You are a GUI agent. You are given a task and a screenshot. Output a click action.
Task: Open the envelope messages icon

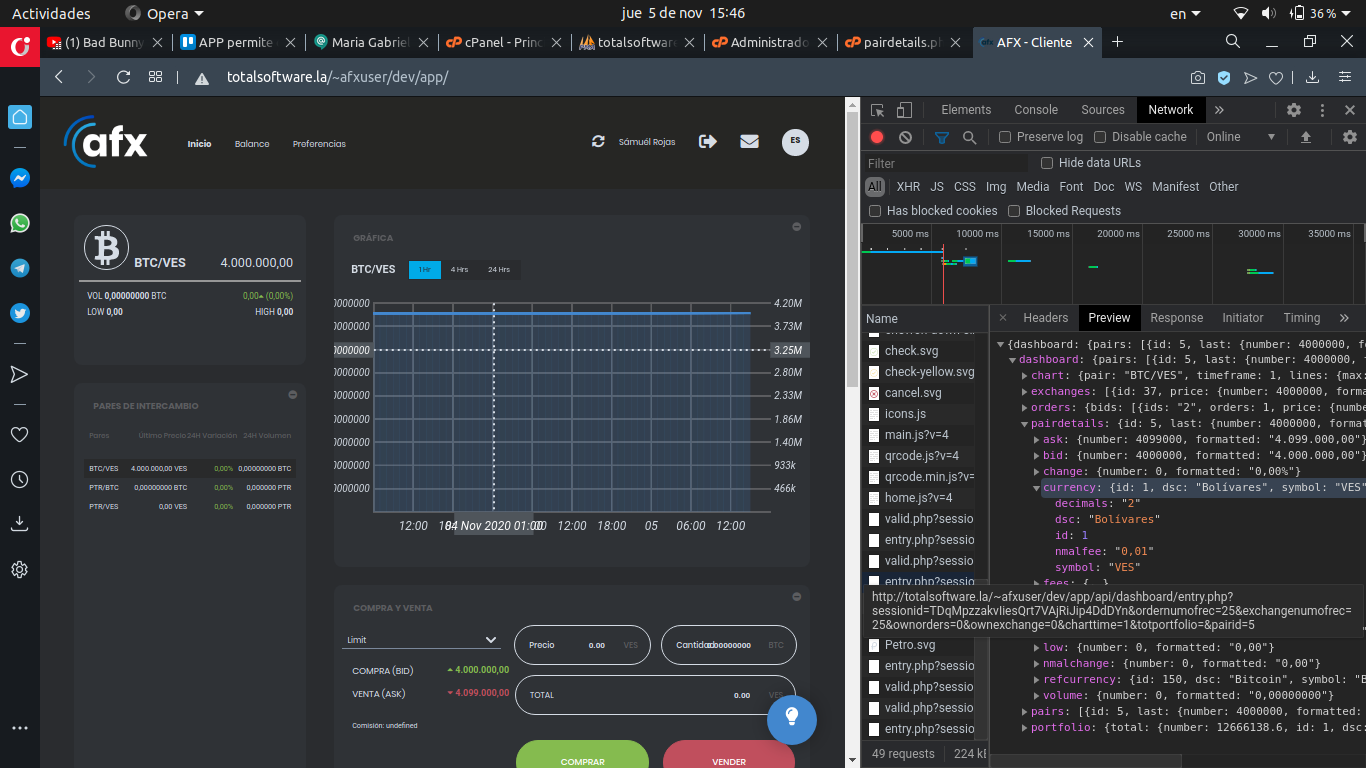(749, 142)
